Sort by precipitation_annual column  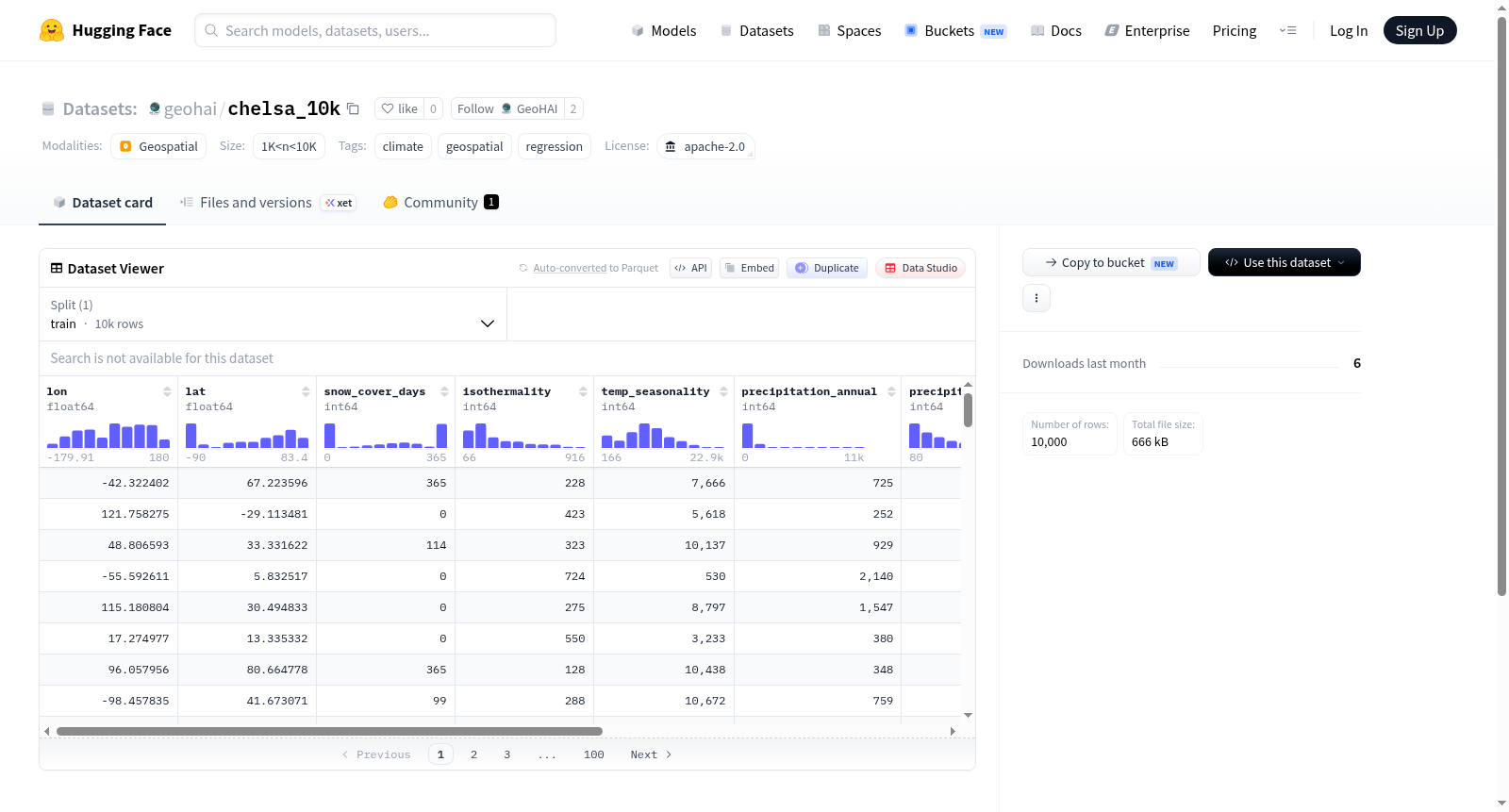(x=891, y=391)
